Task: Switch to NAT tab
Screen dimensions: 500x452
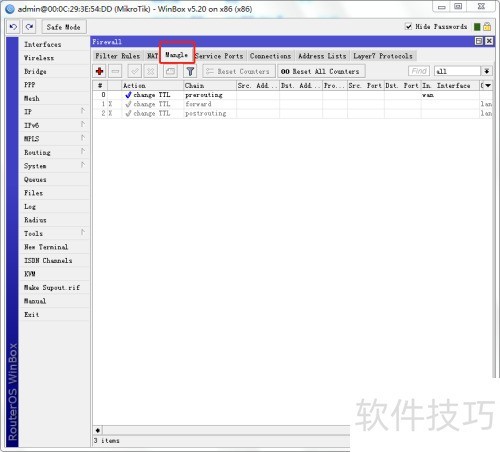Action: click(152, 56)
